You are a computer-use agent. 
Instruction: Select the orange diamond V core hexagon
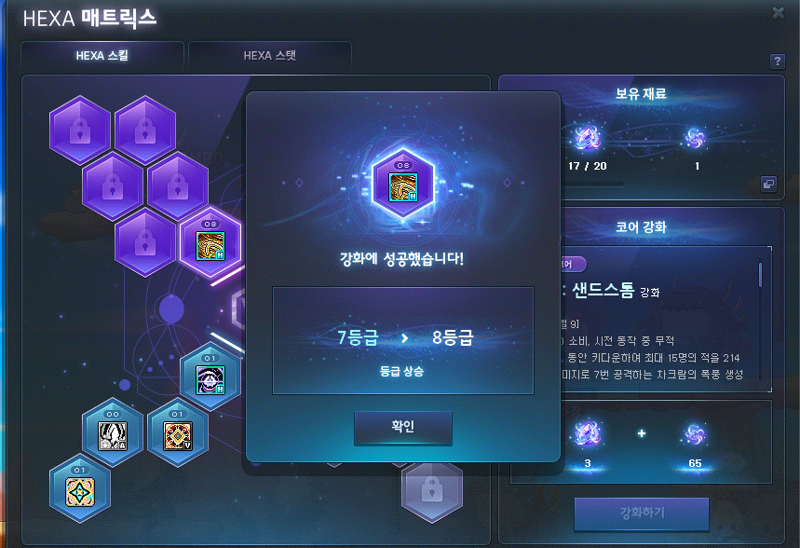point(178,432)
